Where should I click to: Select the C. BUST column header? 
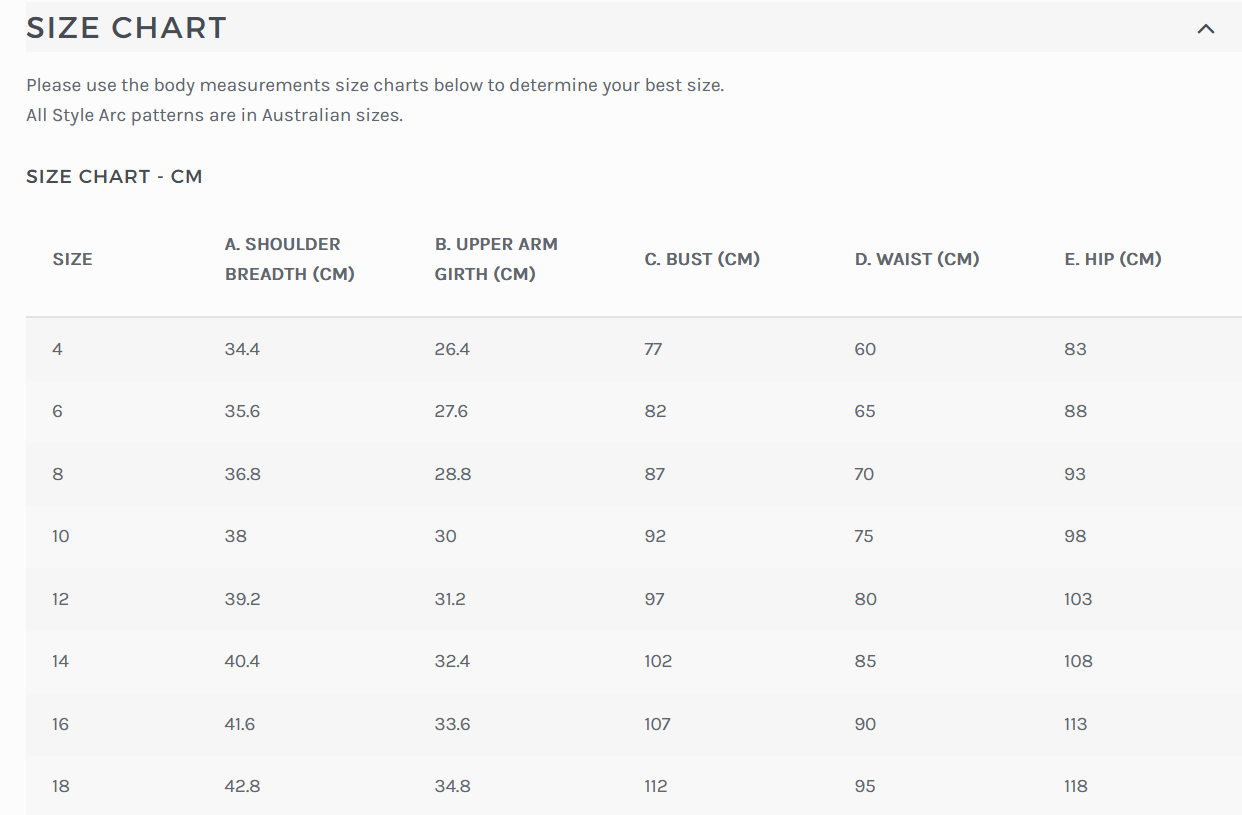(702, 258)
